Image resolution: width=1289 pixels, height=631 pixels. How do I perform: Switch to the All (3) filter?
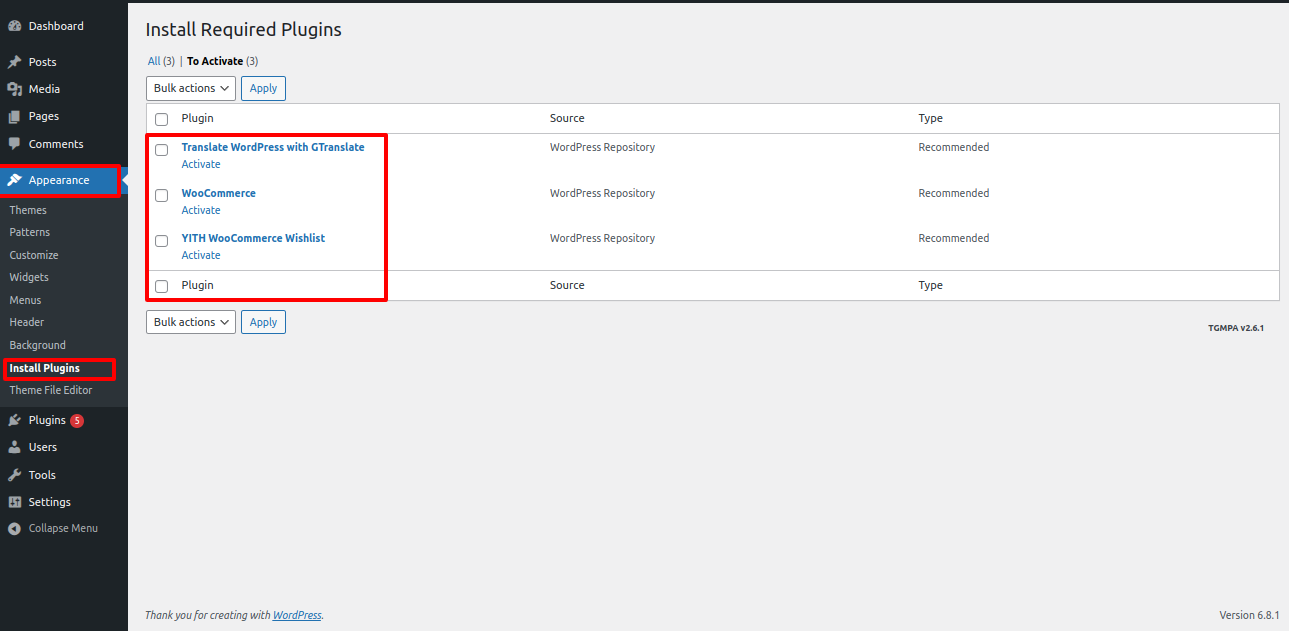pos(161,61)
